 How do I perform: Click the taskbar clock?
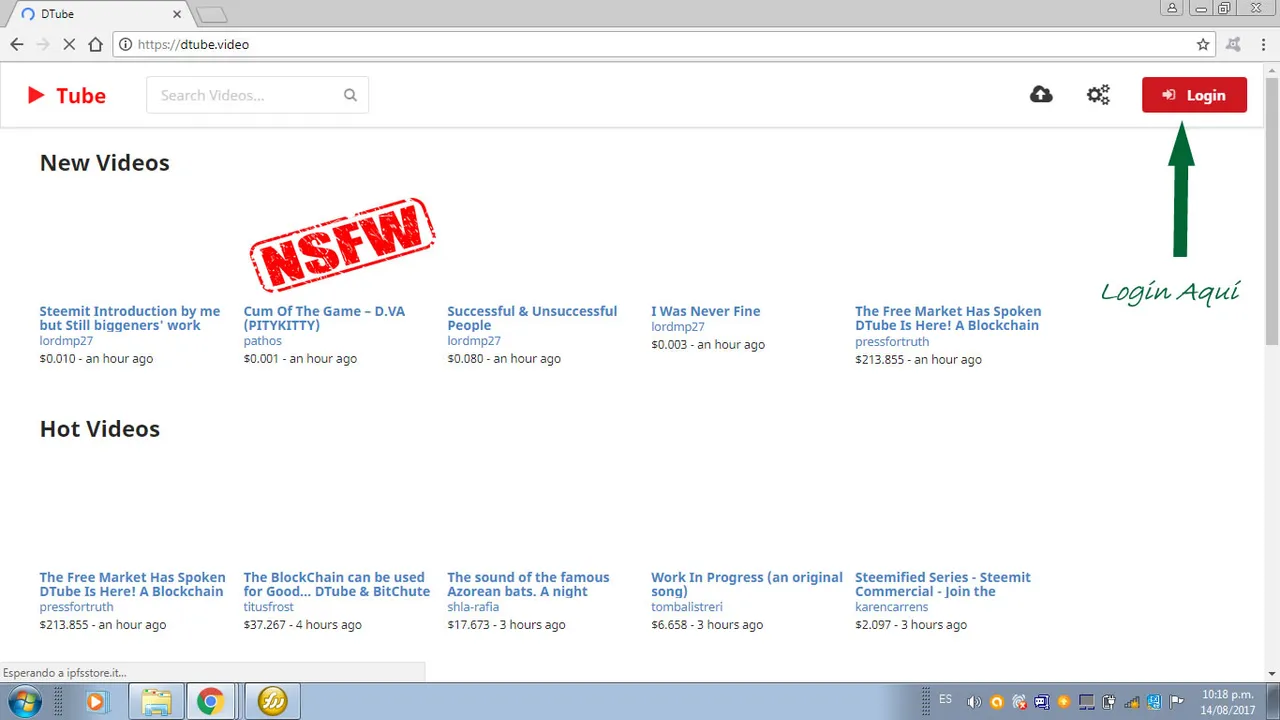click(1228, 702)
